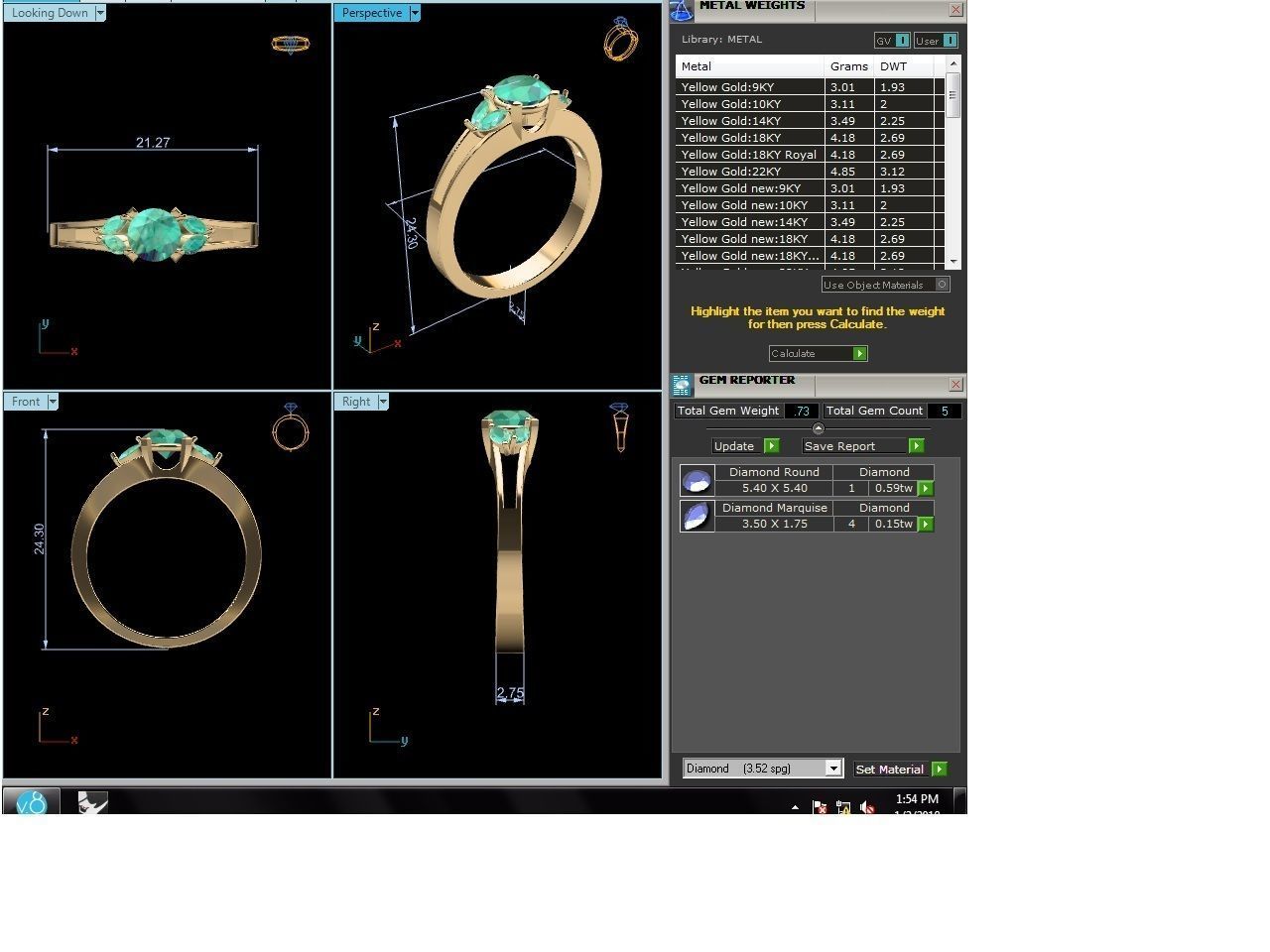
Task: Click the metal list scroll down arrow
Action: pos(953,262)
